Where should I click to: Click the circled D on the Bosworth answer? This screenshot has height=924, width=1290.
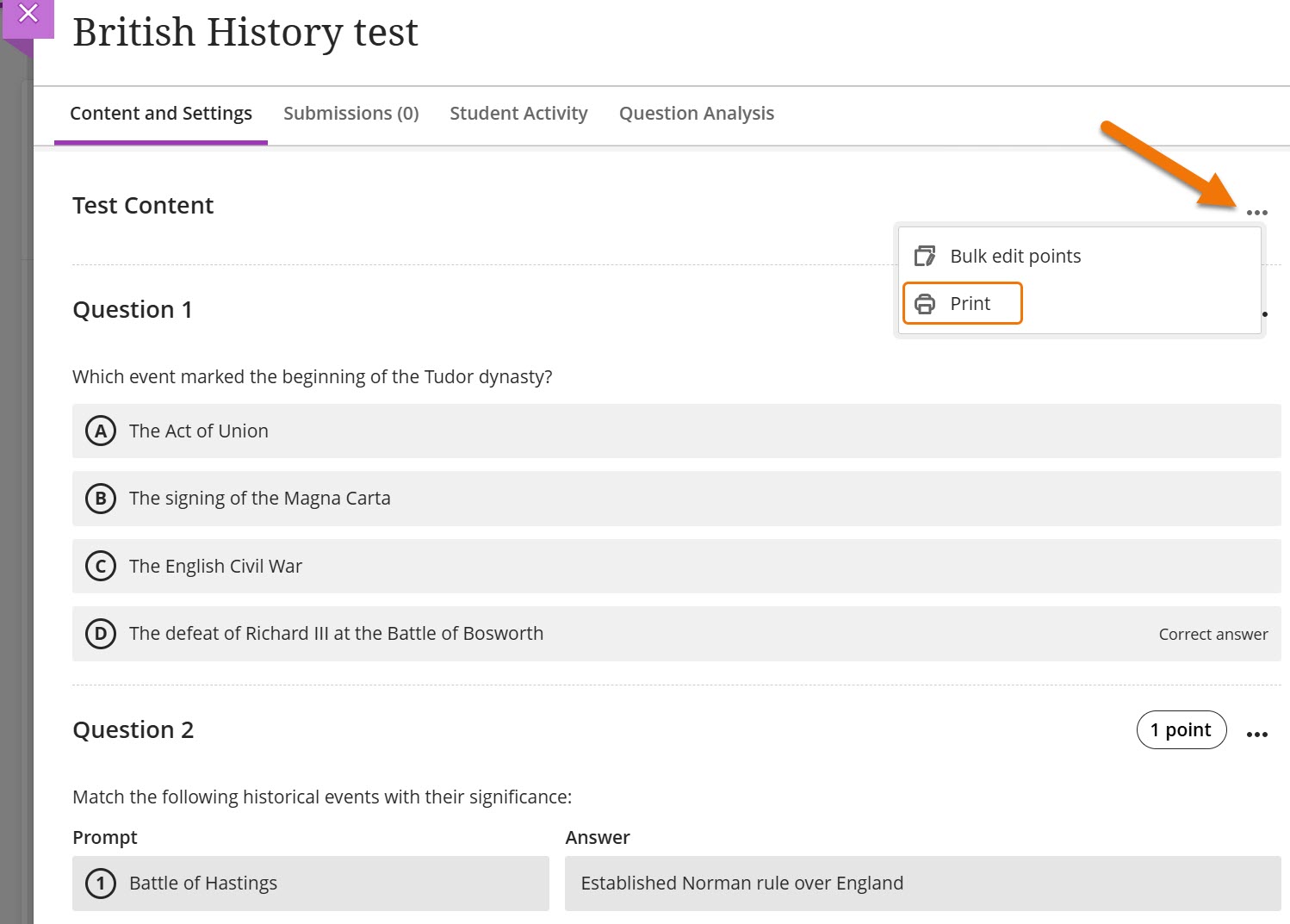point(100,634)
